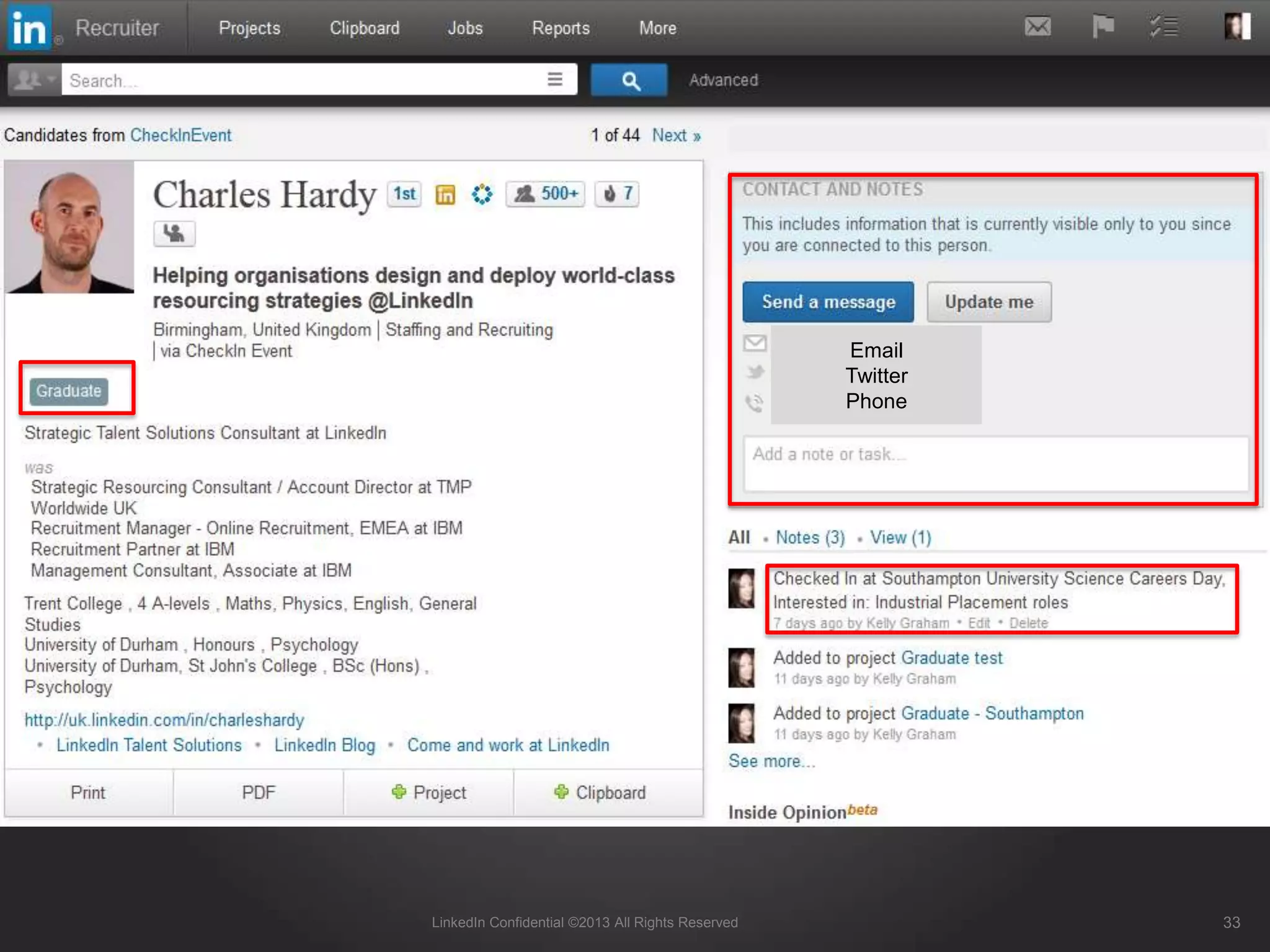Viewport: 1270px width, 952px height.
Task: Click the Inside Opinion beta heading
Action: click(x=803, y=812)
